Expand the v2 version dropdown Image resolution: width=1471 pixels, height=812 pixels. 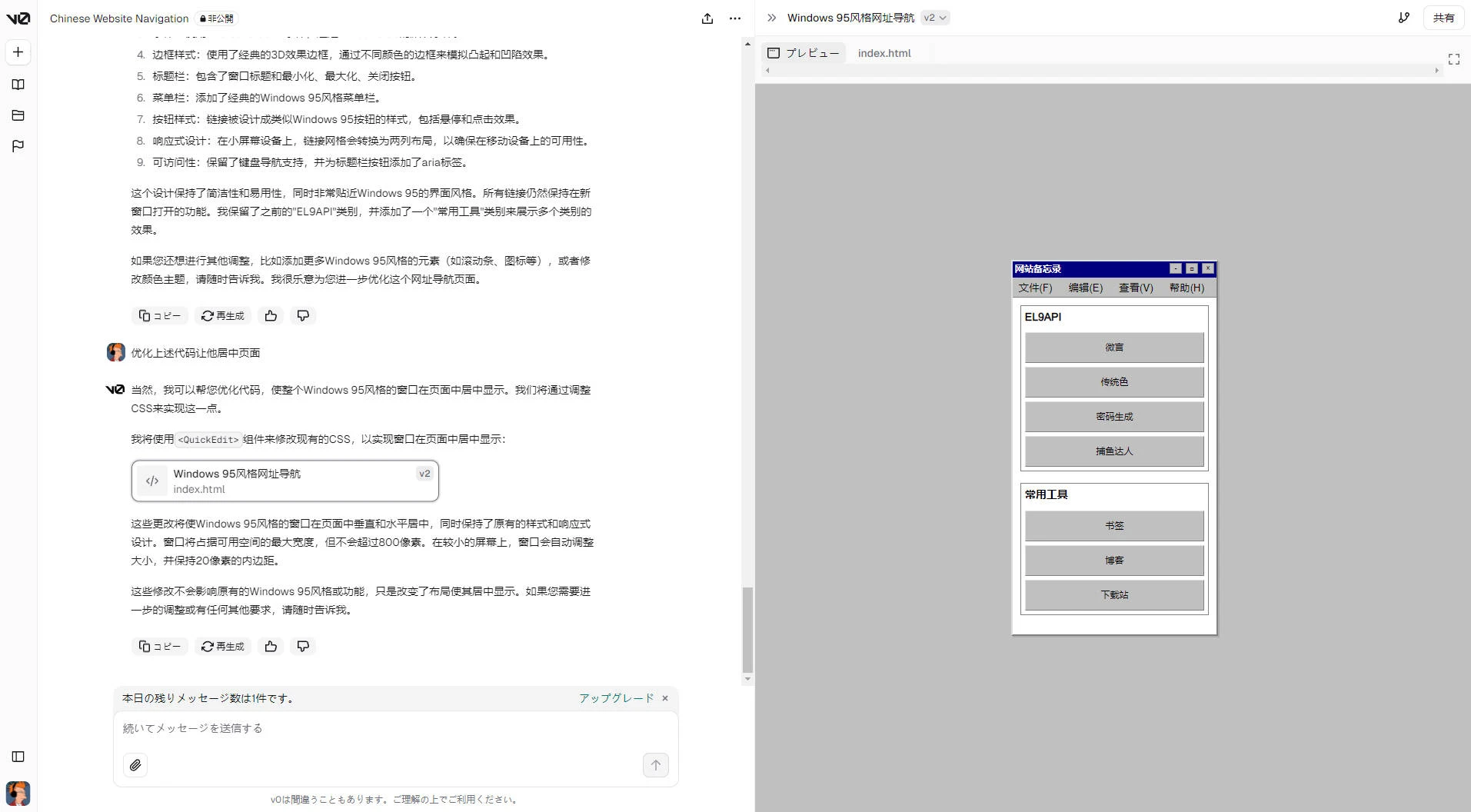tap(935, 18)
